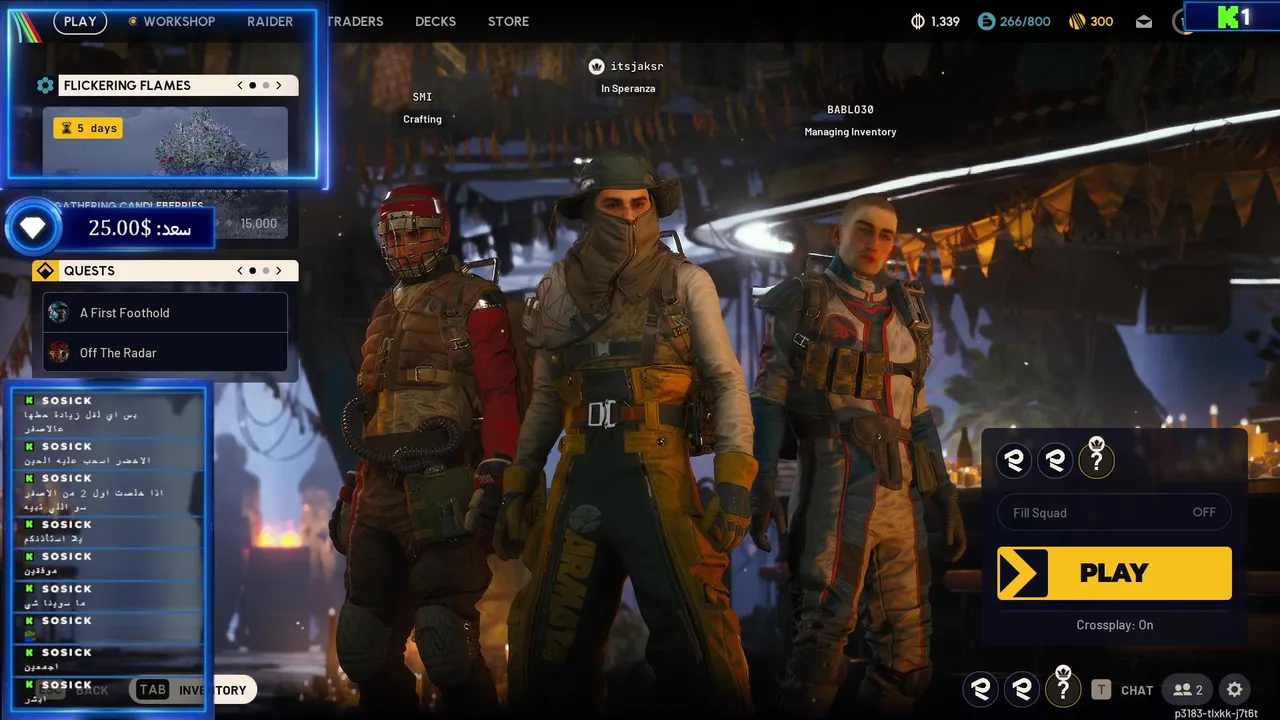1280x720 pixels.
Task: Click the 15,000 reward value
Action: 259,224
